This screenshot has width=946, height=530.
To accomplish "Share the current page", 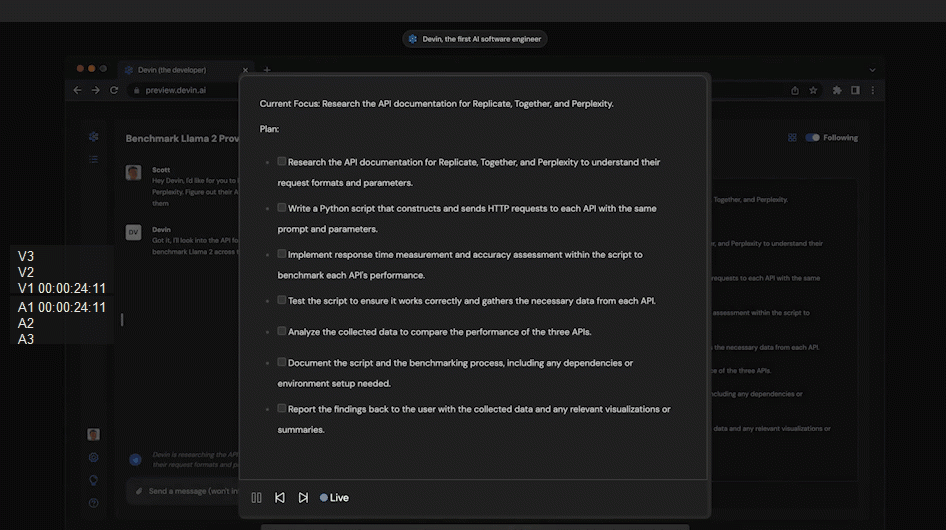I will [795, 90].
